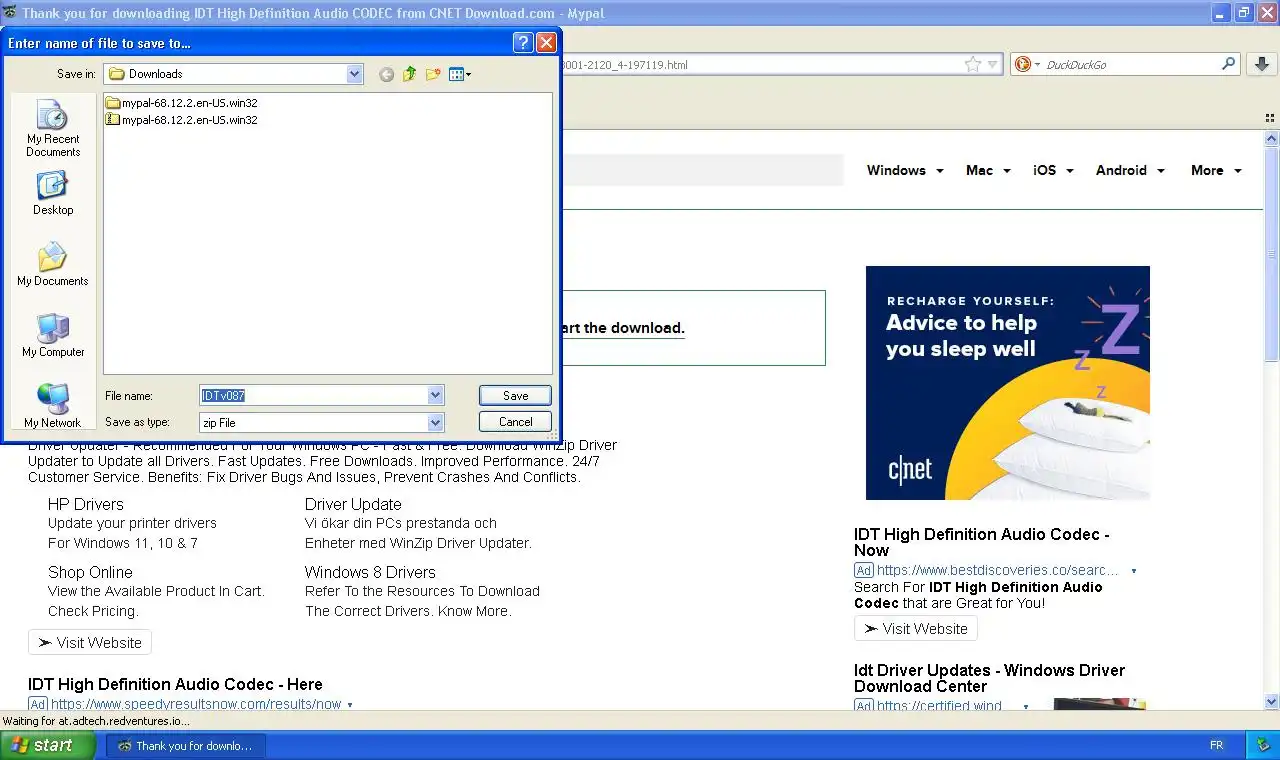This screenshot has height=760, width=1280.
Task: Open the Android category dropdown
Action: 1130,170
